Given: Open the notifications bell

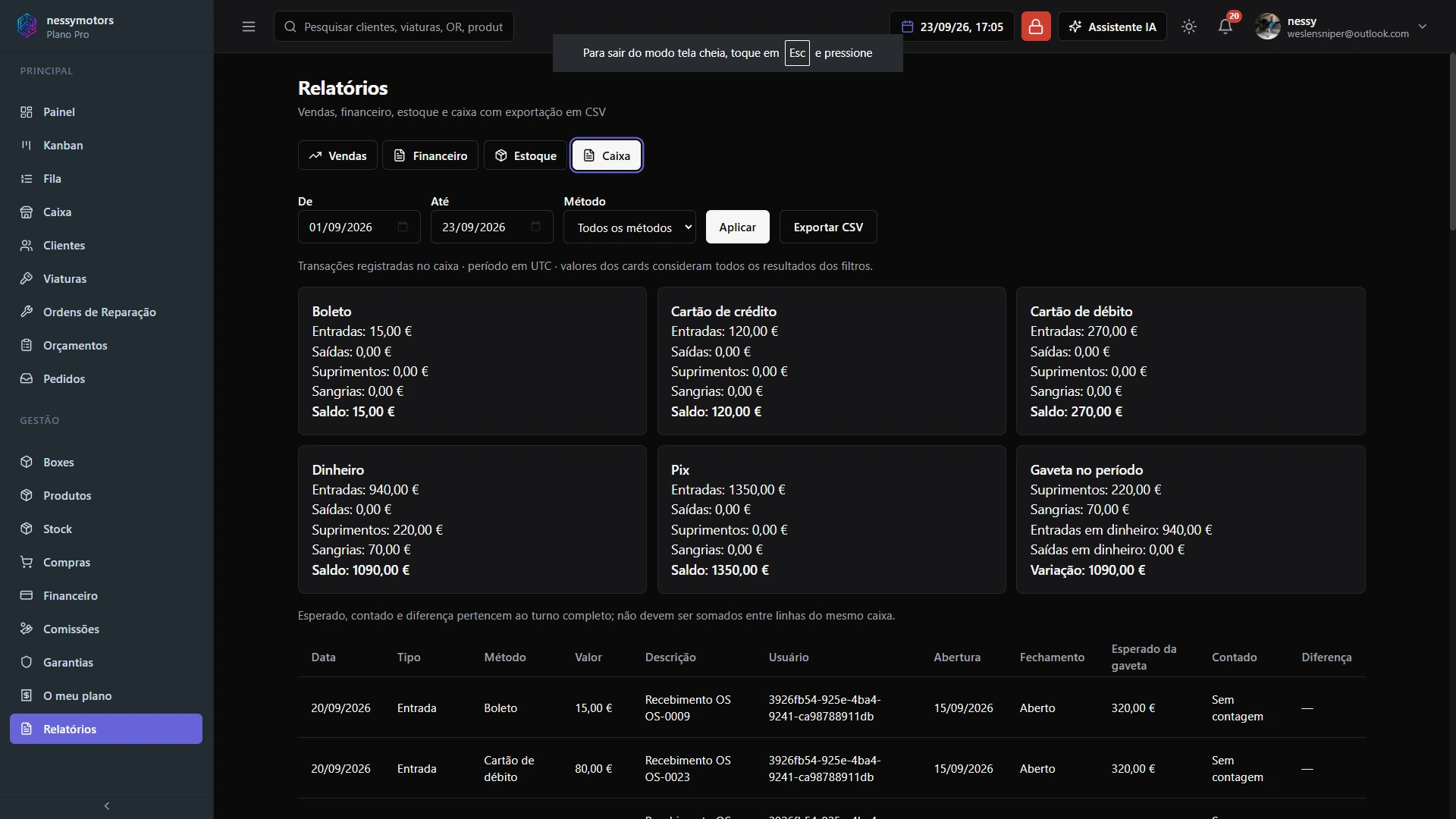Looking at the screenshot, I should [1225, 27].
